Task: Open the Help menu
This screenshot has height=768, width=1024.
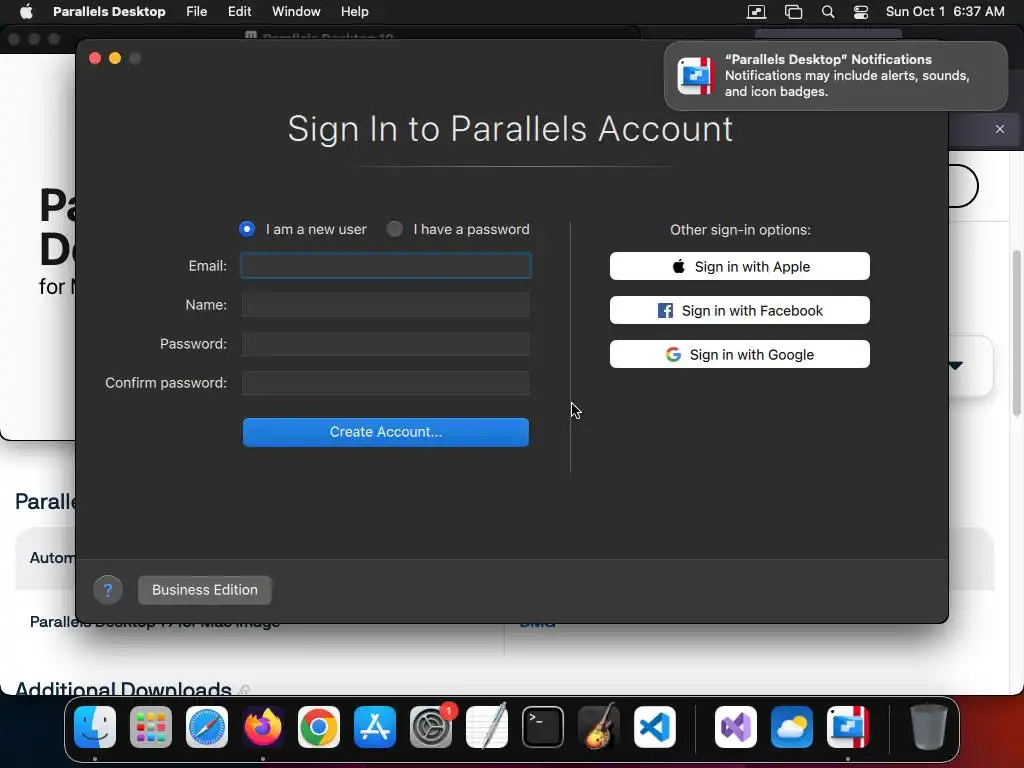Action: point(355,12)
